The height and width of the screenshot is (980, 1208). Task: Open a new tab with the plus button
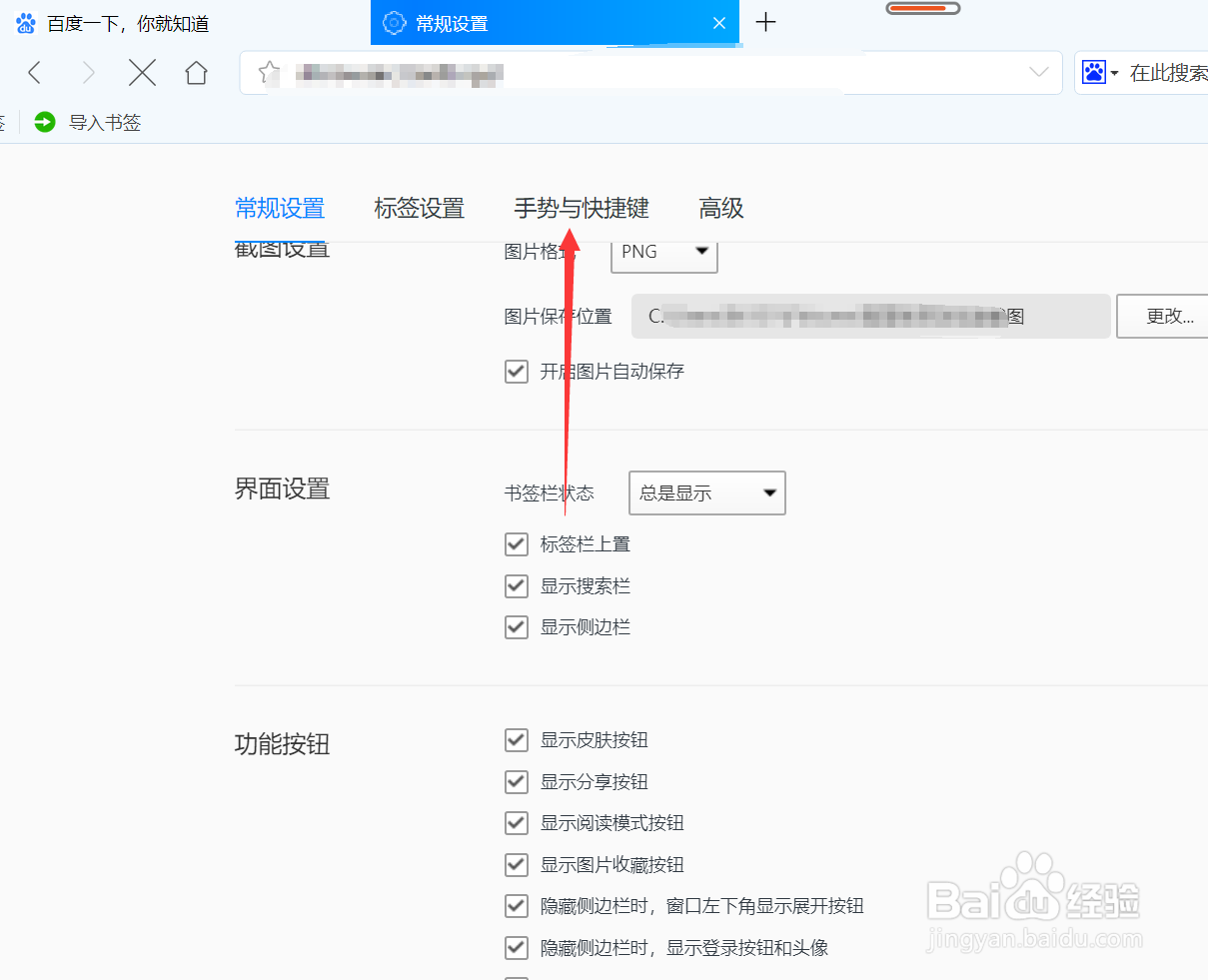pos(765,22)
